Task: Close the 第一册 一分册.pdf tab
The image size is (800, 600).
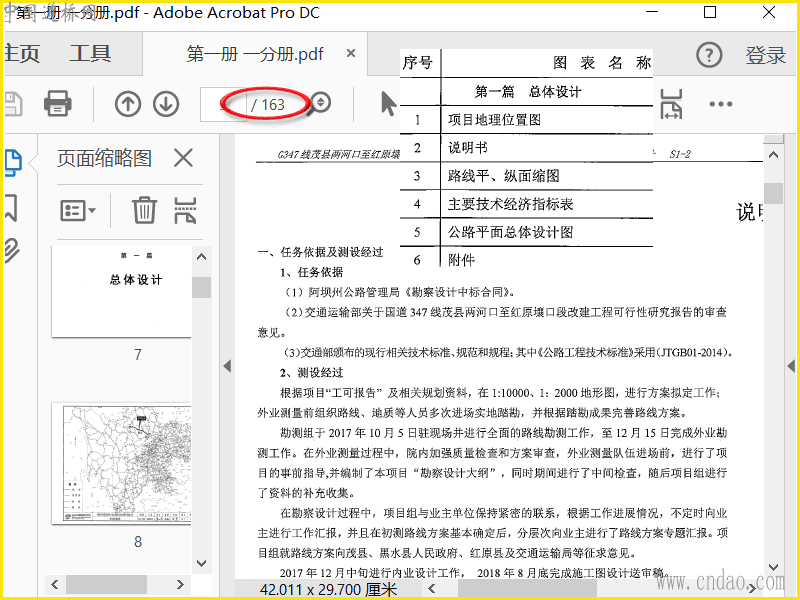Action: point(351,53)
